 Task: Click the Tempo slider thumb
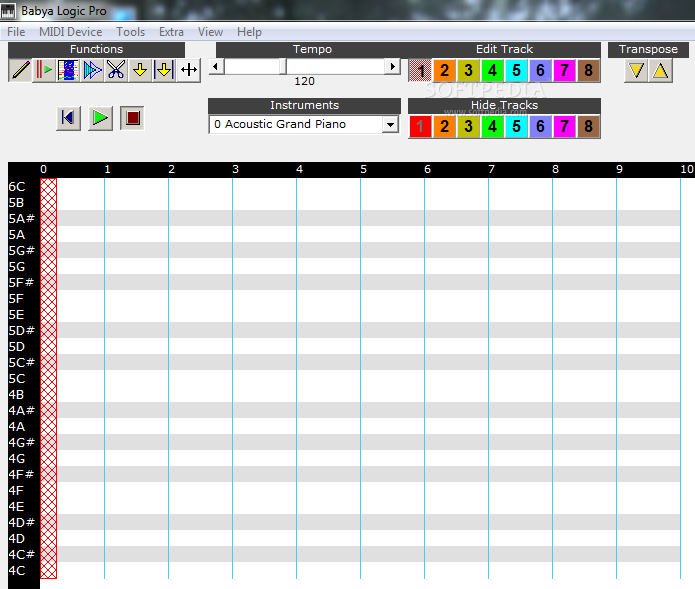[283, 67]
